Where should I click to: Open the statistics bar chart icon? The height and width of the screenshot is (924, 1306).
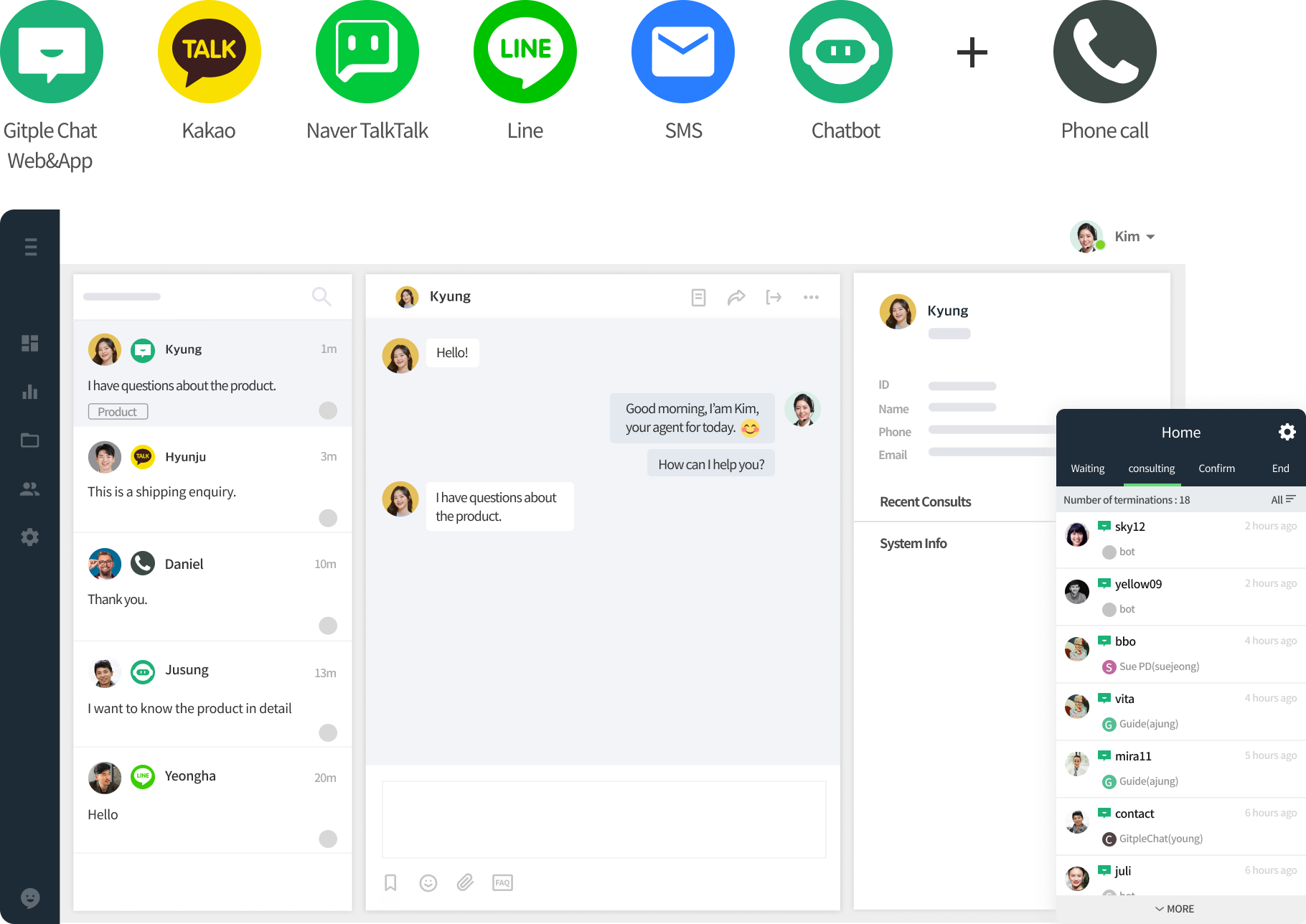pyautogui.click(x=30, y=392)
